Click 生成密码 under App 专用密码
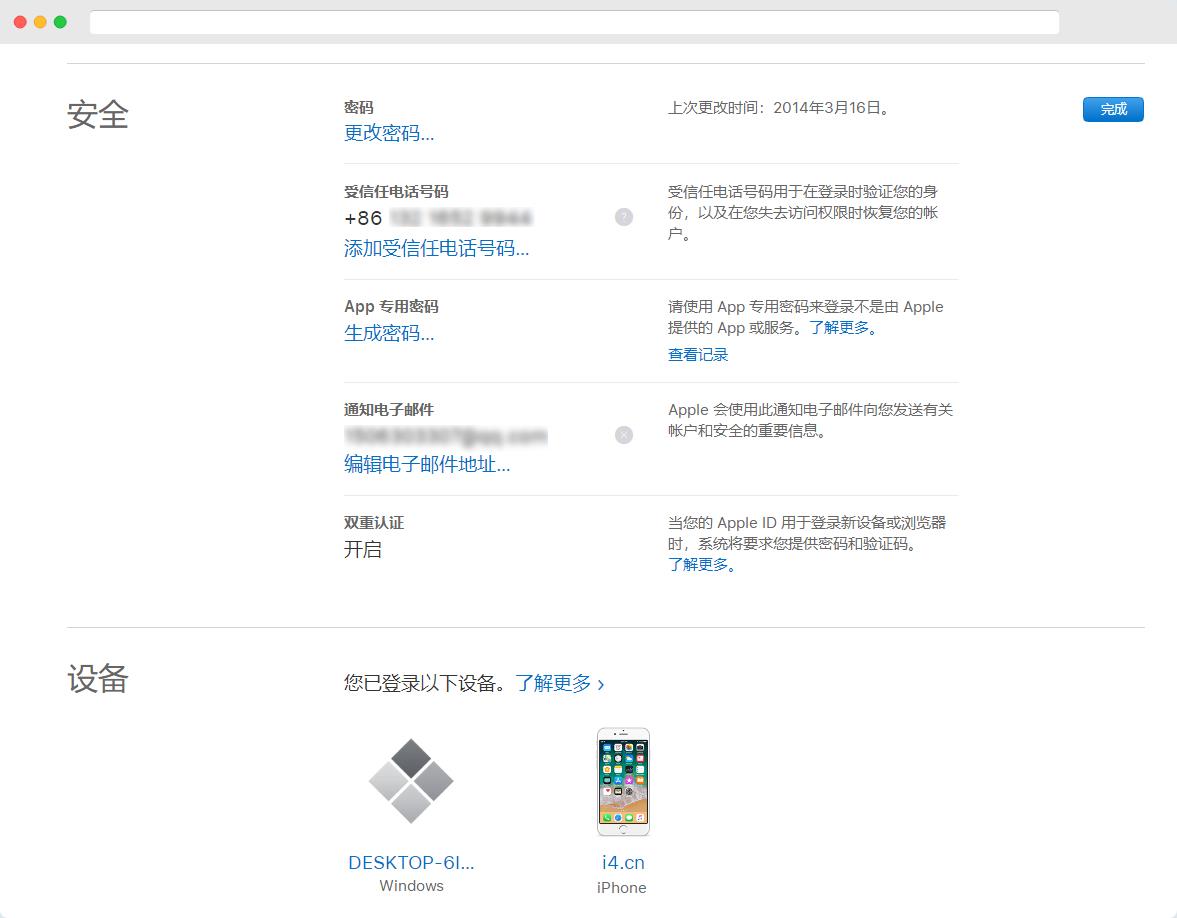Viewport: 1177px width, 918px height. pyautogui.click(x=387, y=333)
